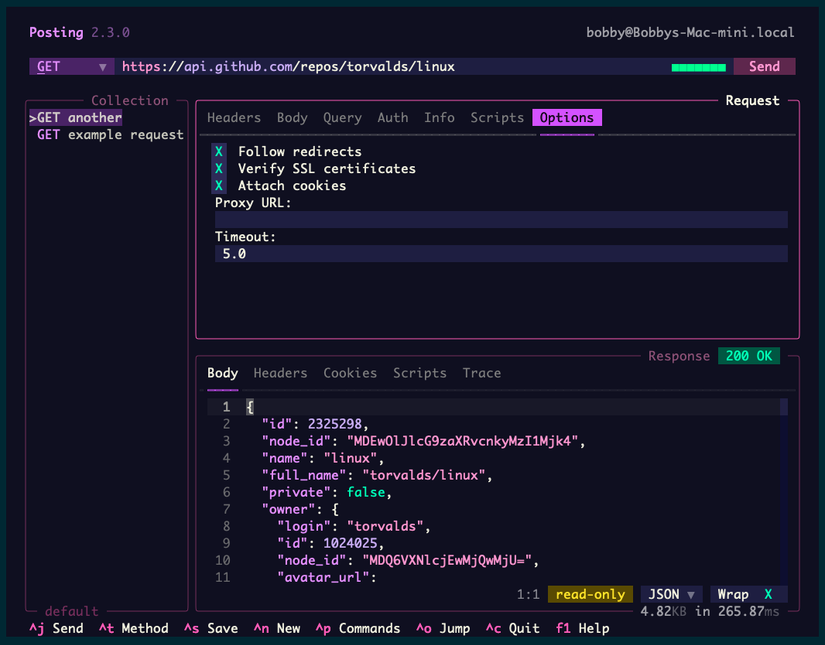Disable the 'Follow redirects' checkbox
The width and height of the screenshot is (825, 645).
219,151
